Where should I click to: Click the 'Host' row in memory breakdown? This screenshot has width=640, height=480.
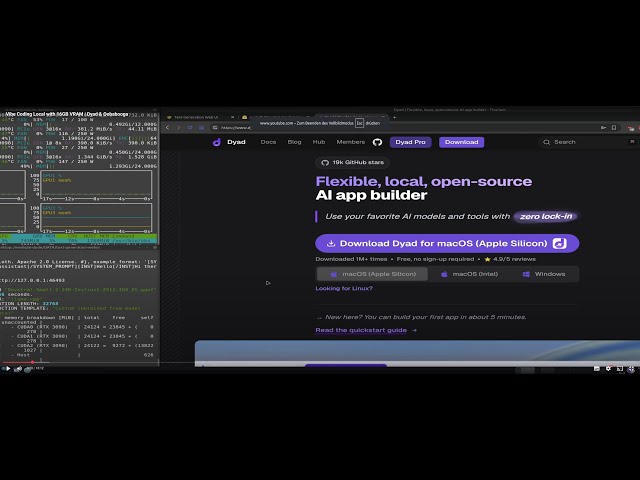click(x=82, y=355)
